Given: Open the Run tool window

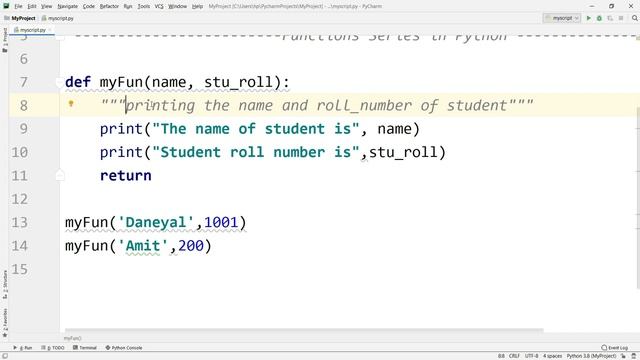Looking at the screenshot, I should [x=22, y=348].
